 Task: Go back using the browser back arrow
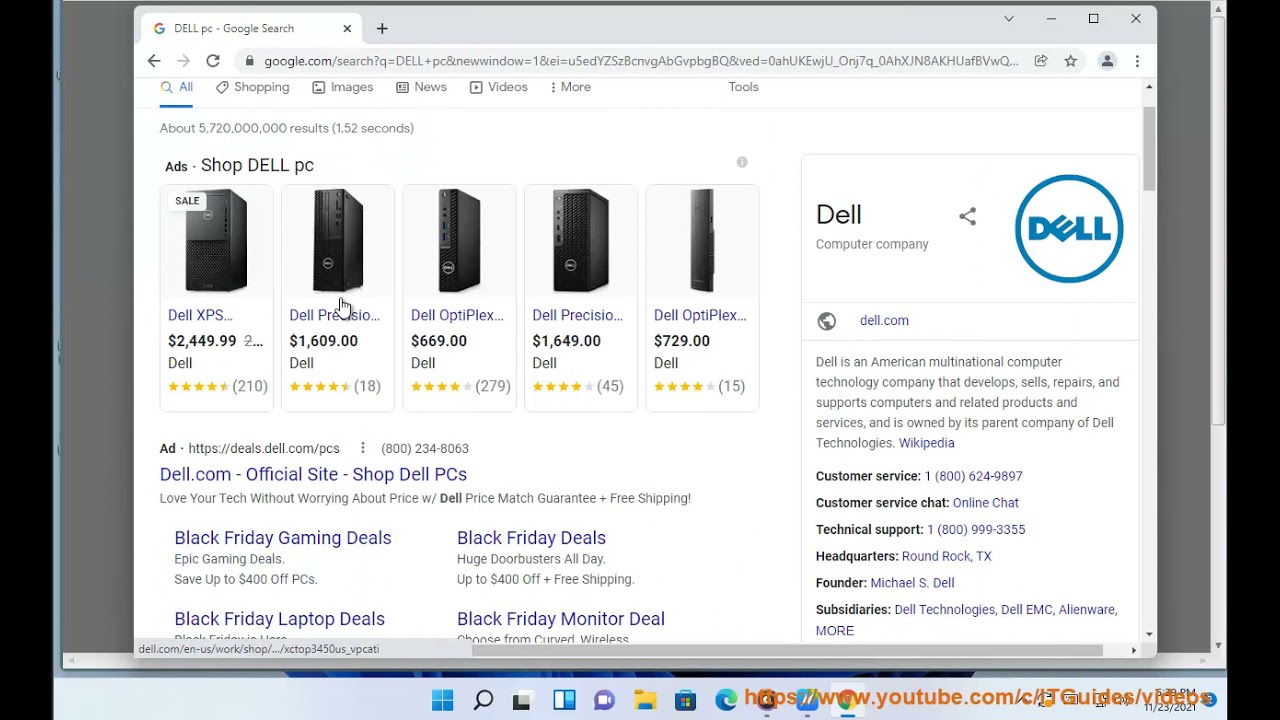pos(154,61)
